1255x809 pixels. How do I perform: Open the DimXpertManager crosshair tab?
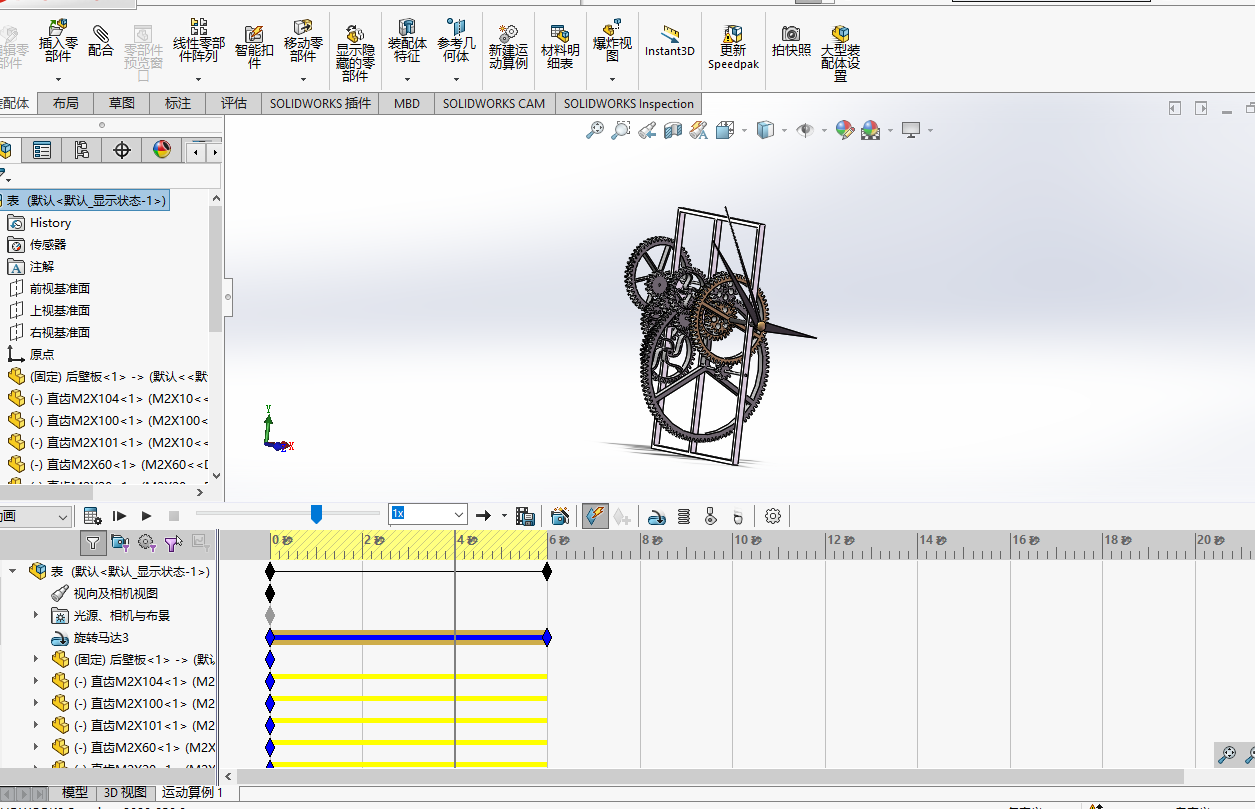pyautogui.click(x=122, y=150)
